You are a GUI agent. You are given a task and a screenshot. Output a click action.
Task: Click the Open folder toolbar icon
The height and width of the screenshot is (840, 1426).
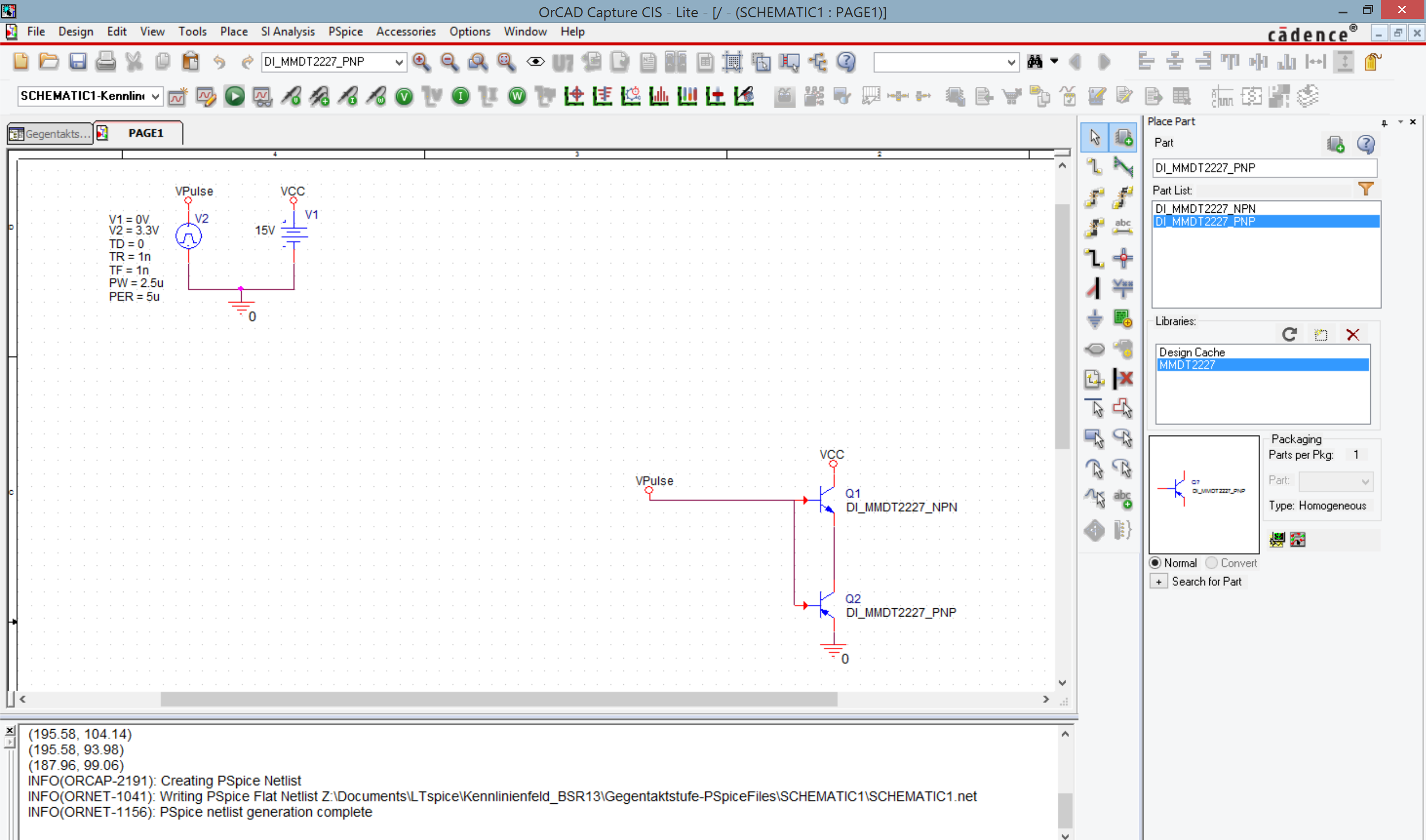click(x=49, y=62)
